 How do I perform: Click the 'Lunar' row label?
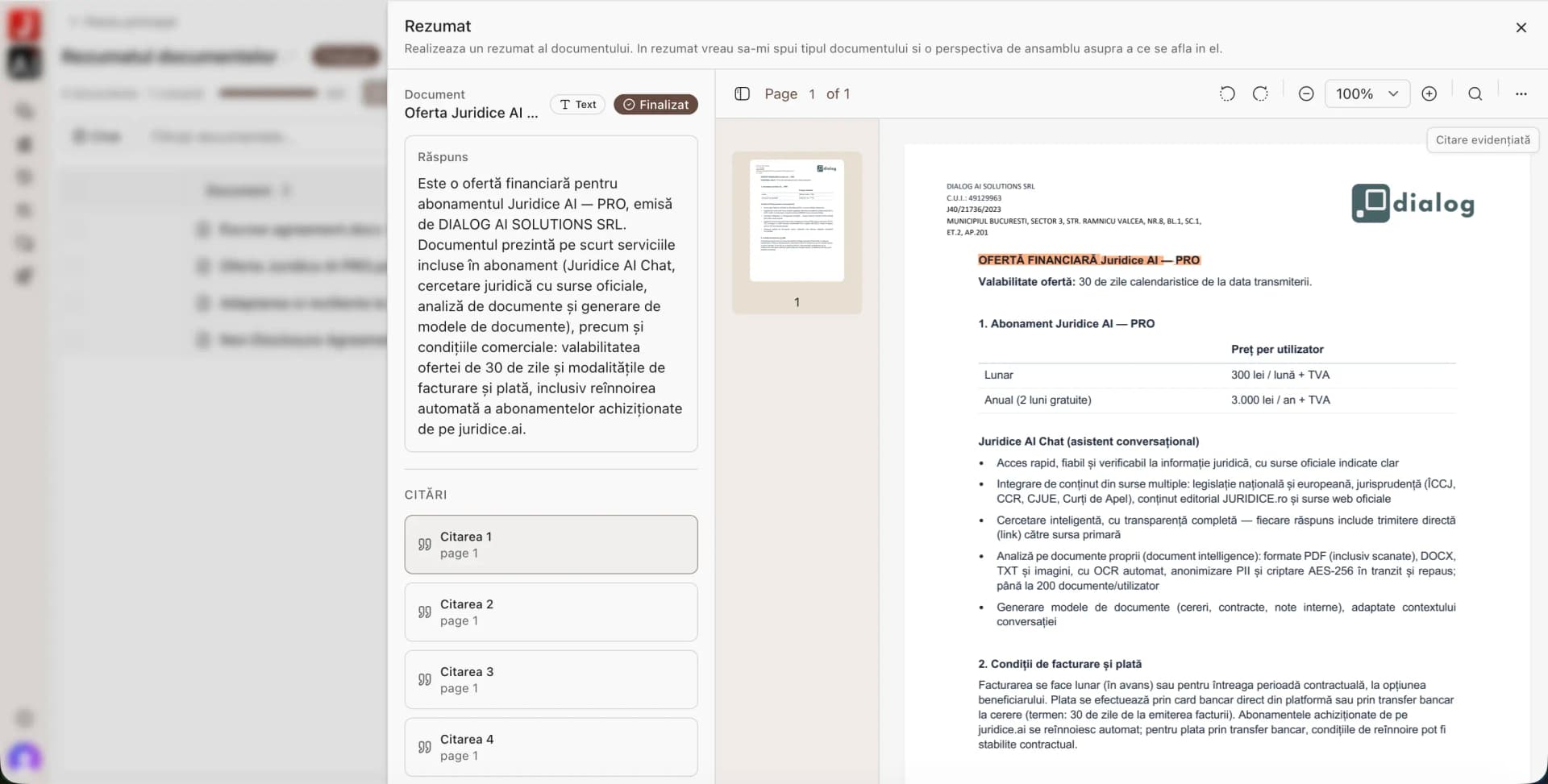(x=998, y=375)
